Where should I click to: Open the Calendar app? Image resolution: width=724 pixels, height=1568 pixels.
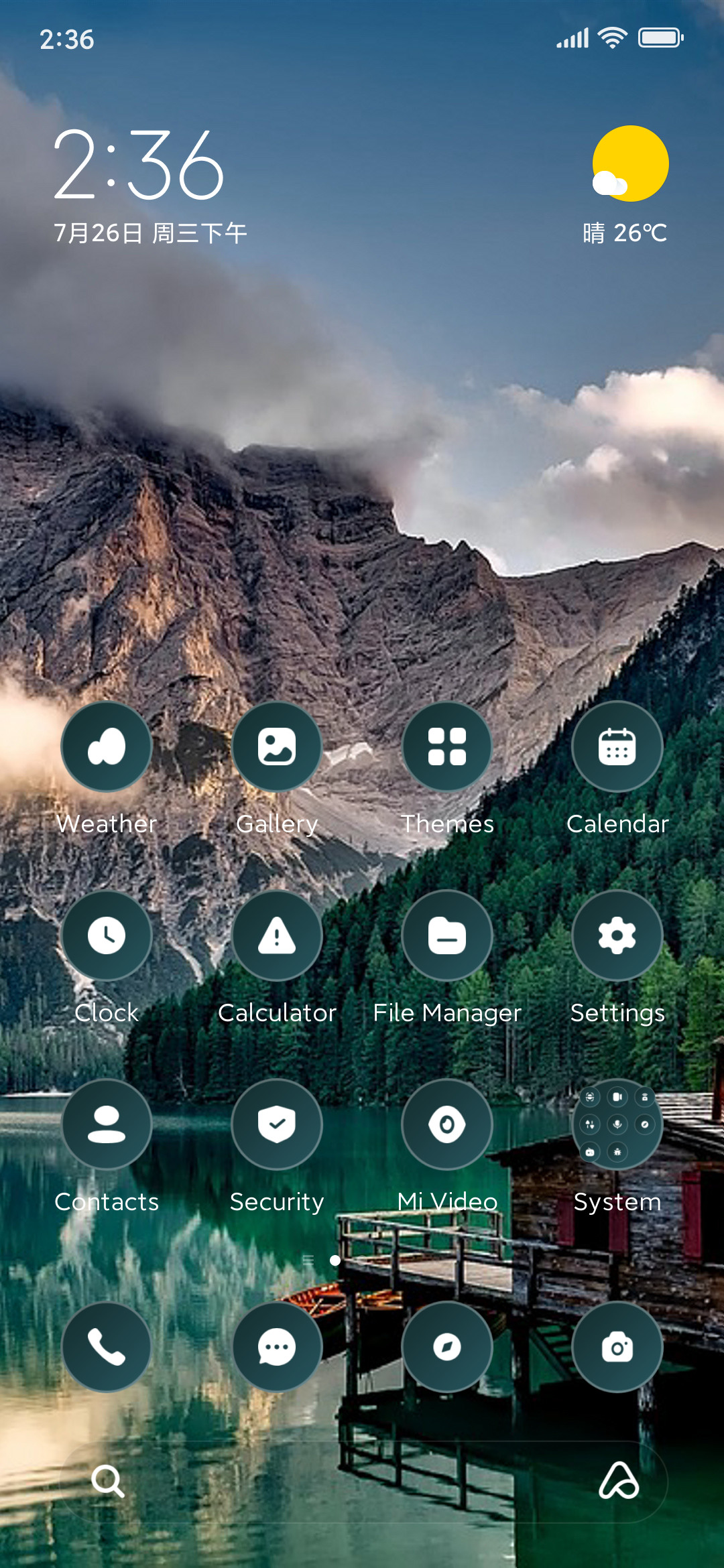click(x=617, y=746)
